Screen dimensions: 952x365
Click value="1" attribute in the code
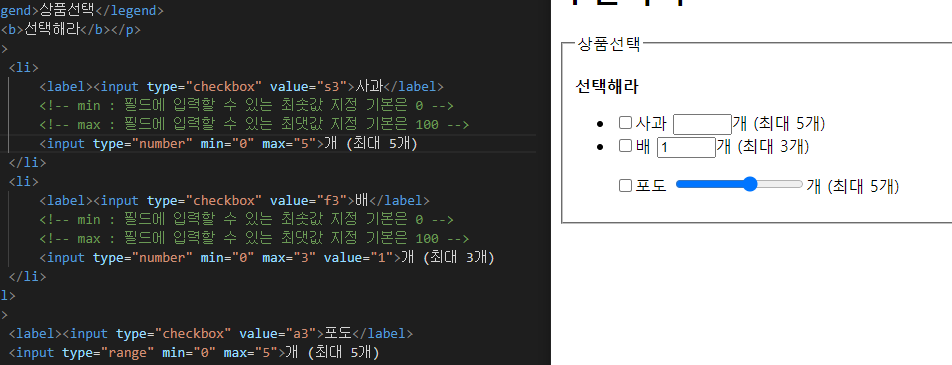coord(358,258)
